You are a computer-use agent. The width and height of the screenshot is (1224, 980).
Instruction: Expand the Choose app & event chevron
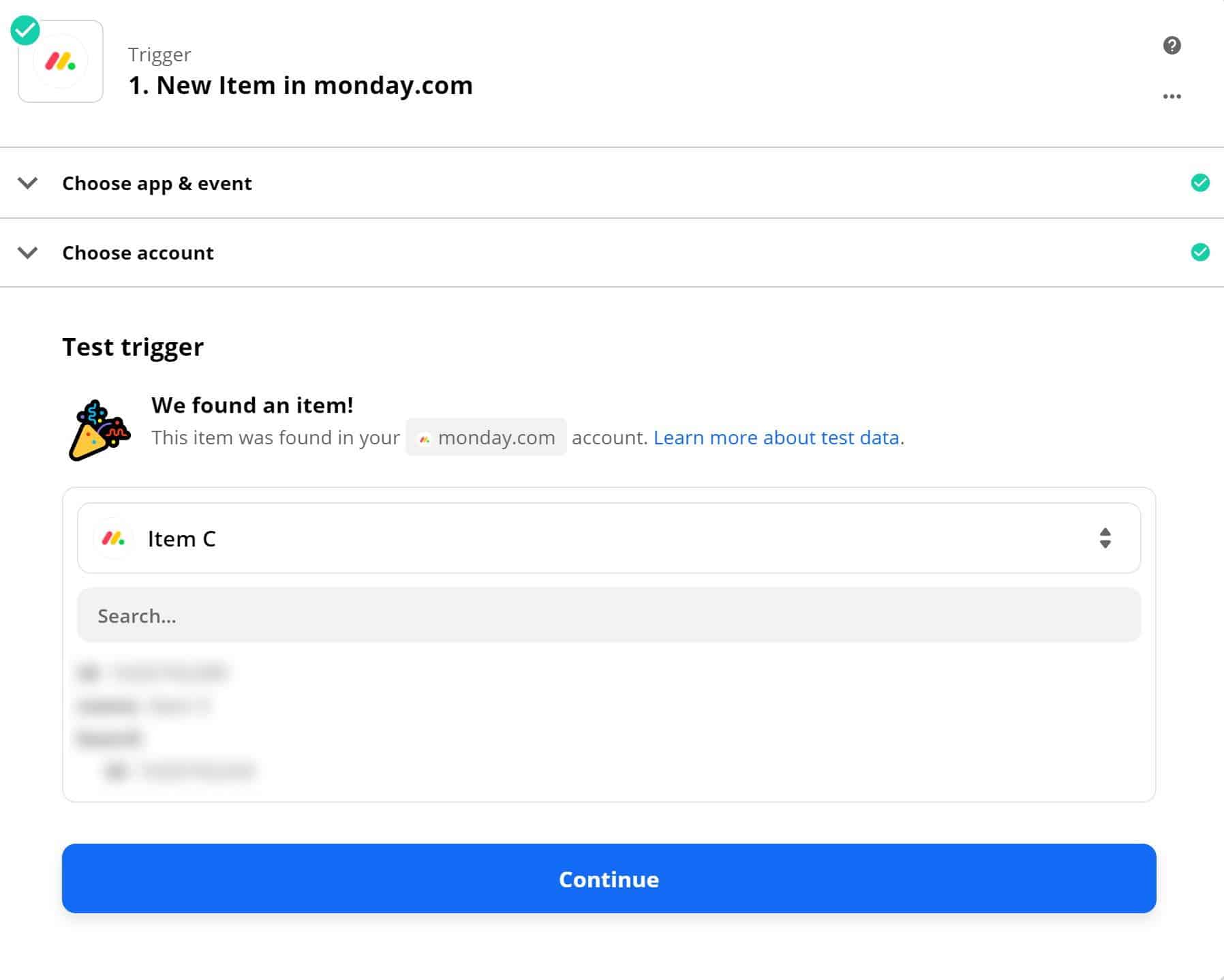pyautogui.click(x=27, y=183)
